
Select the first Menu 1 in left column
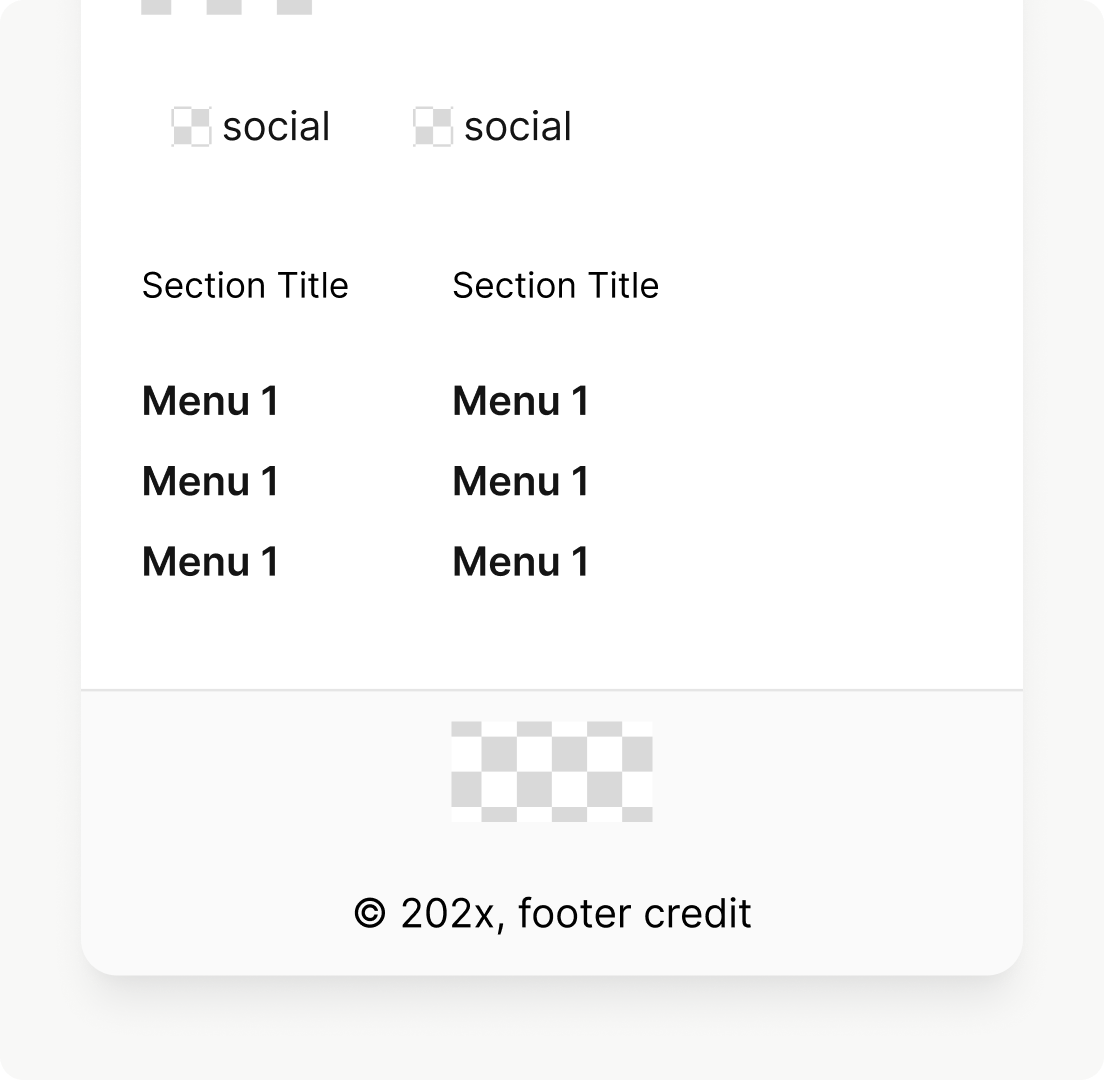[210, 401]
